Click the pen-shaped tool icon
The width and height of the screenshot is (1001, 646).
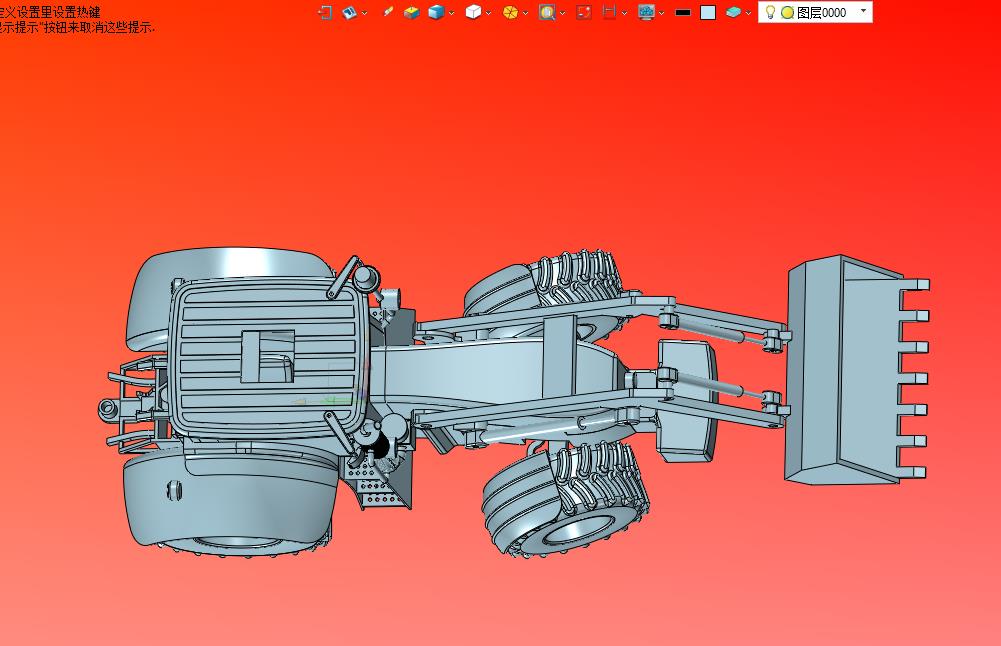(388, 12)
